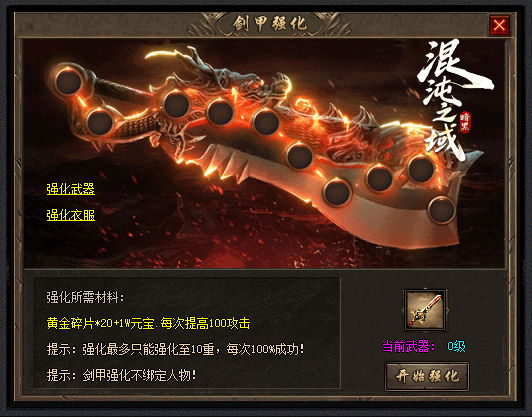Select the equipped sword item slot
Image resolution: width=532 pixels, height=417 pixels.
coord(425,310)
